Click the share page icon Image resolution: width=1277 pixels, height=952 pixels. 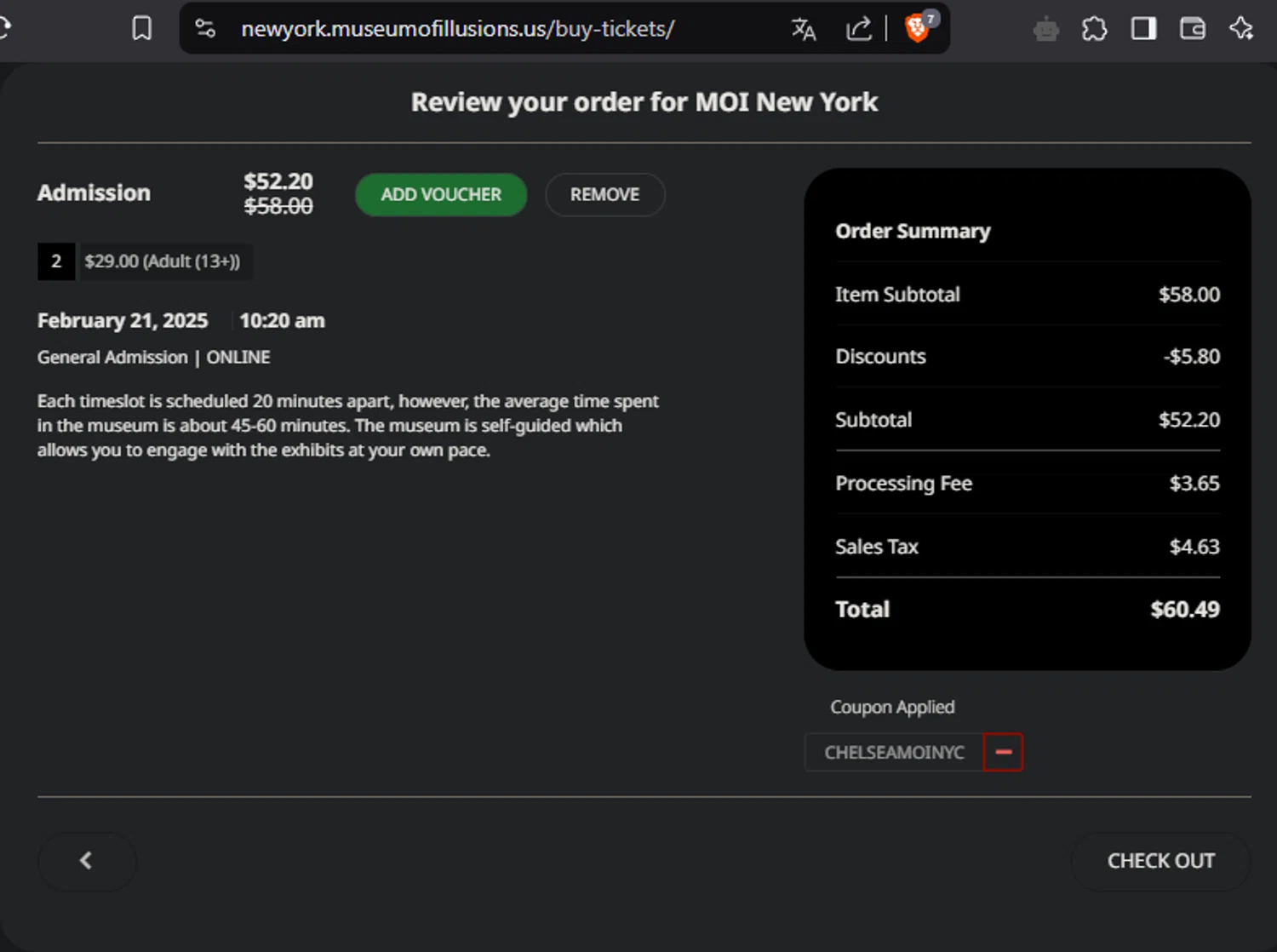coord(859,29)
